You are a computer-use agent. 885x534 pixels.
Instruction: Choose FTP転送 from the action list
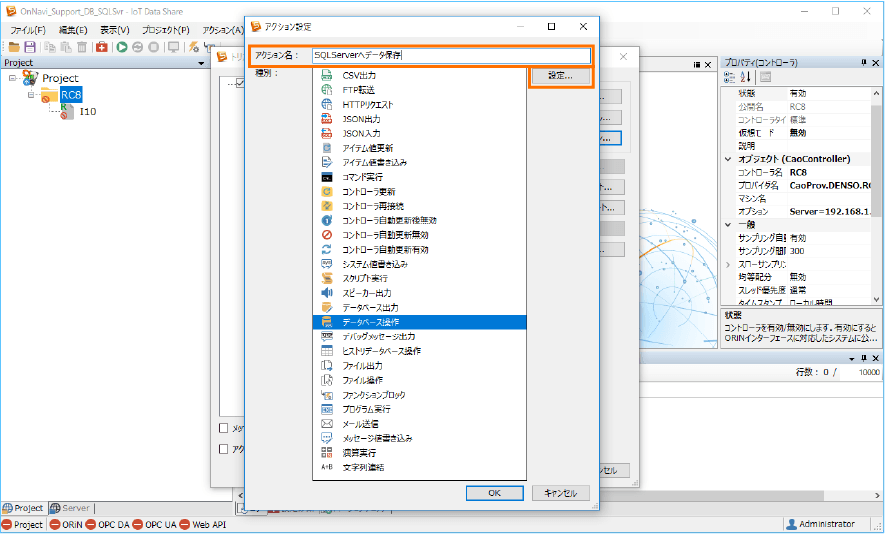click(x=357, y=90)
